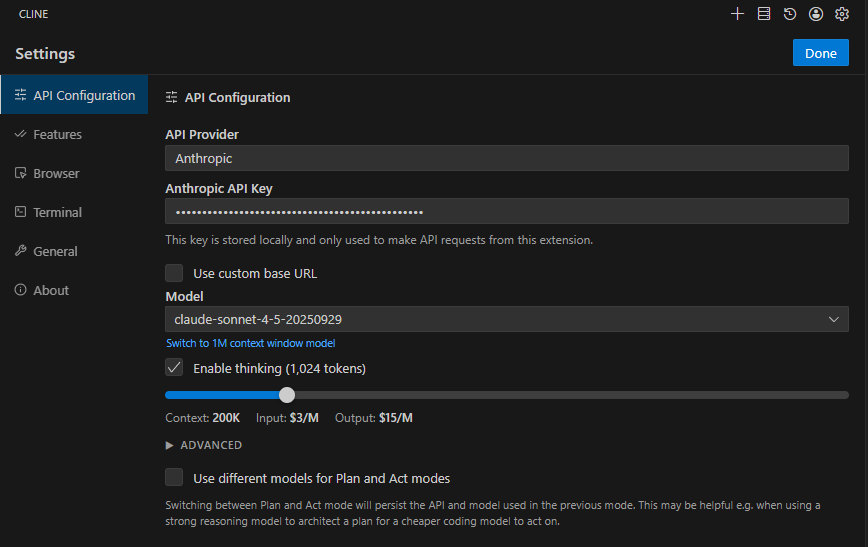
Task: Click the CLINE panel title
Action: (x=34, y=14)
